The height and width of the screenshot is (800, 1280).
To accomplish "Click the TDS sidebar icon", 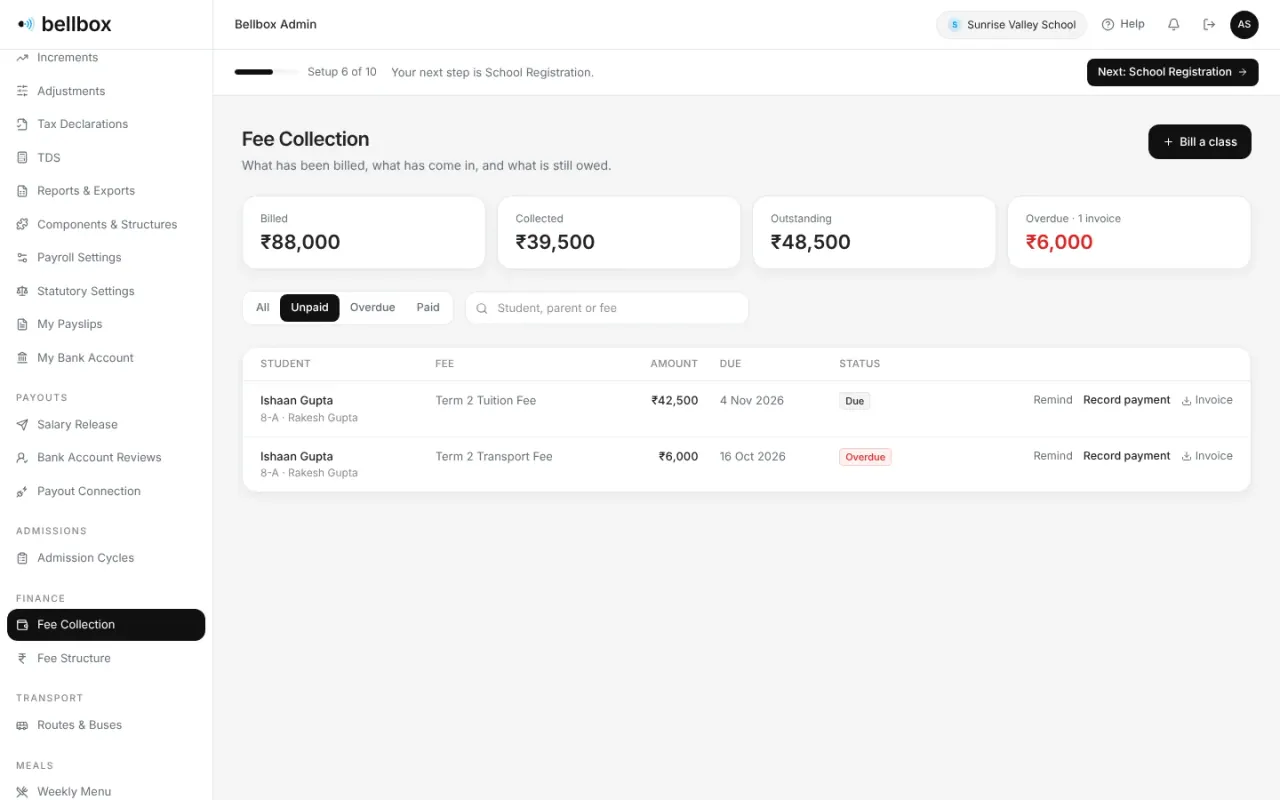I will tap(22, 157).
